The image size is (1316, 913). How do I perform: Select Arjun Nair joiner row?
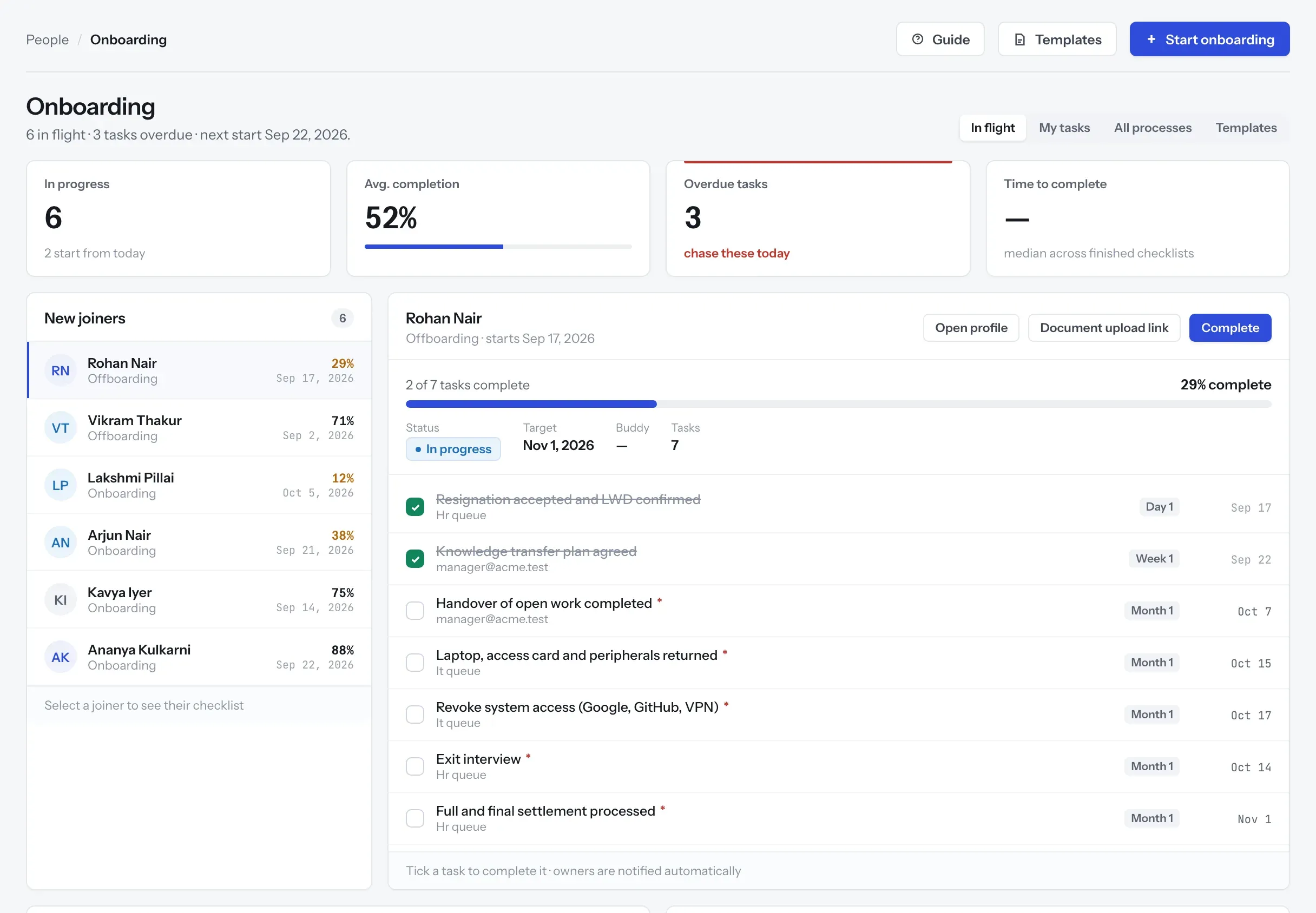pyautogui.click(x=199, y=542)
